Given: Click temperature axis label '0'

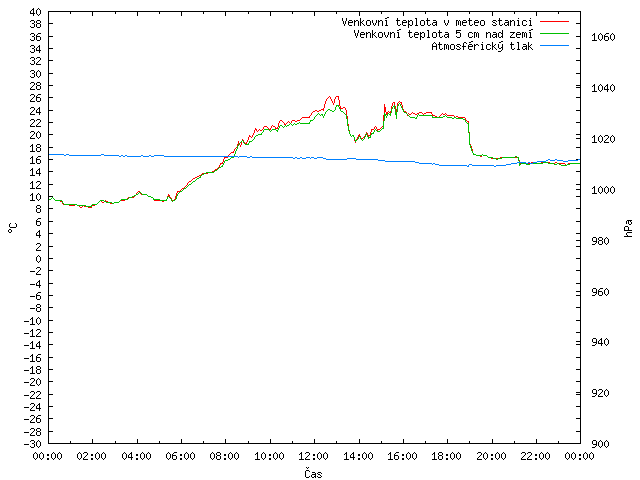Looking at the screenshot, I should [x=38, y=259].
